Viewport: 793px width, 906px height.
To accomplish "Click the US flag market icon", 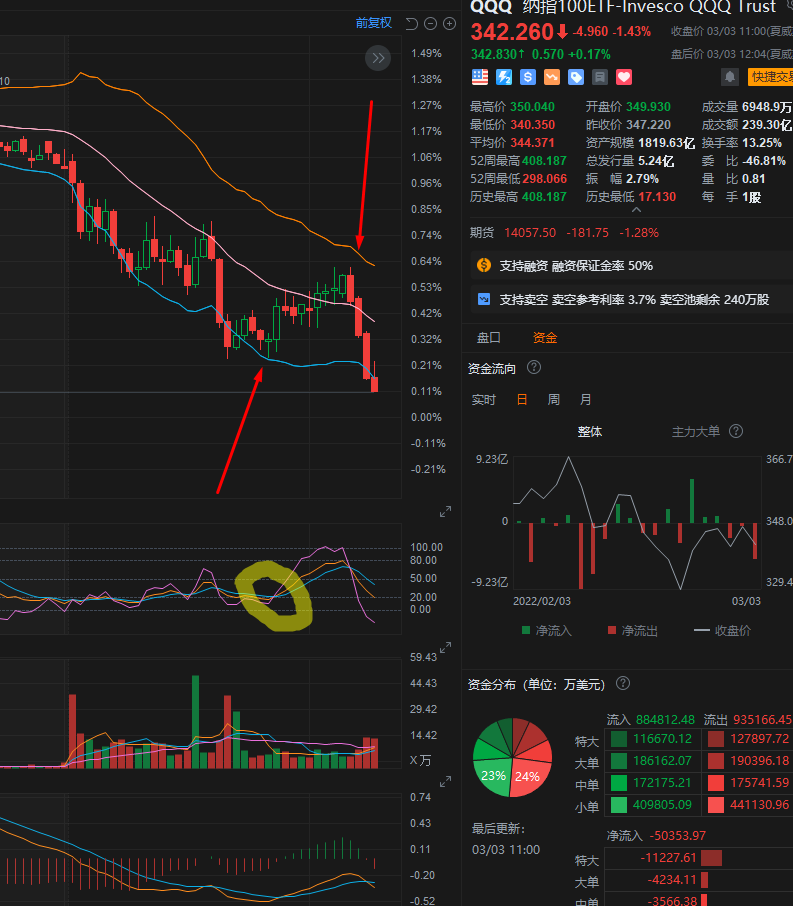I will click(480, 77).
